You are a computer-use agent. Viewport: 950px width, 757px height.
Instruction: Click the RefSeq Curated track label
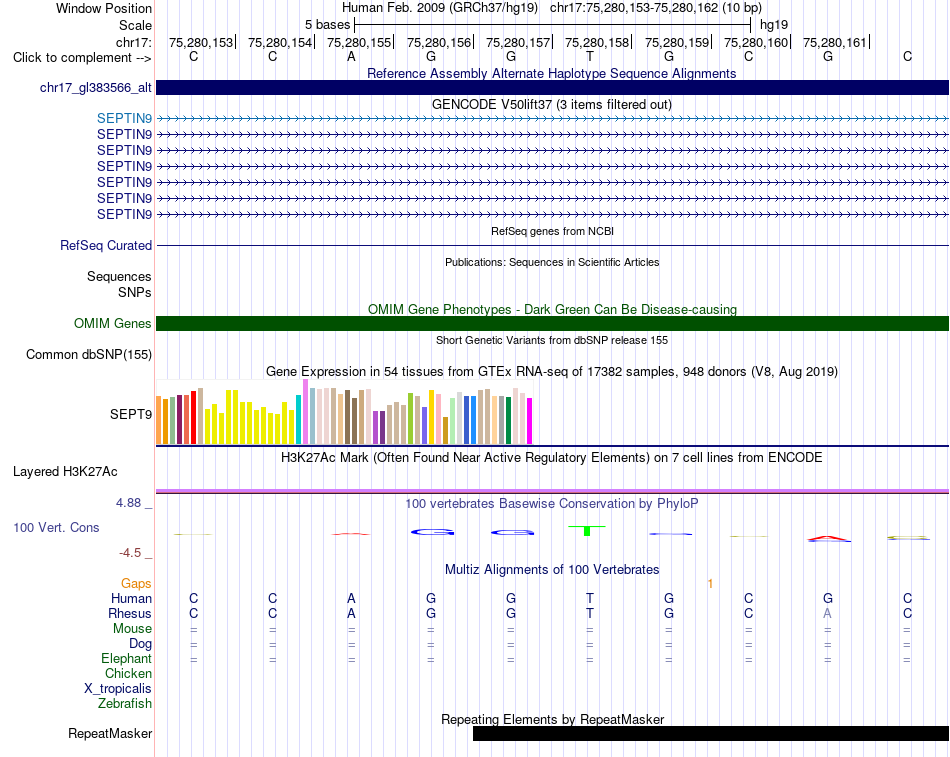[105, 245]
